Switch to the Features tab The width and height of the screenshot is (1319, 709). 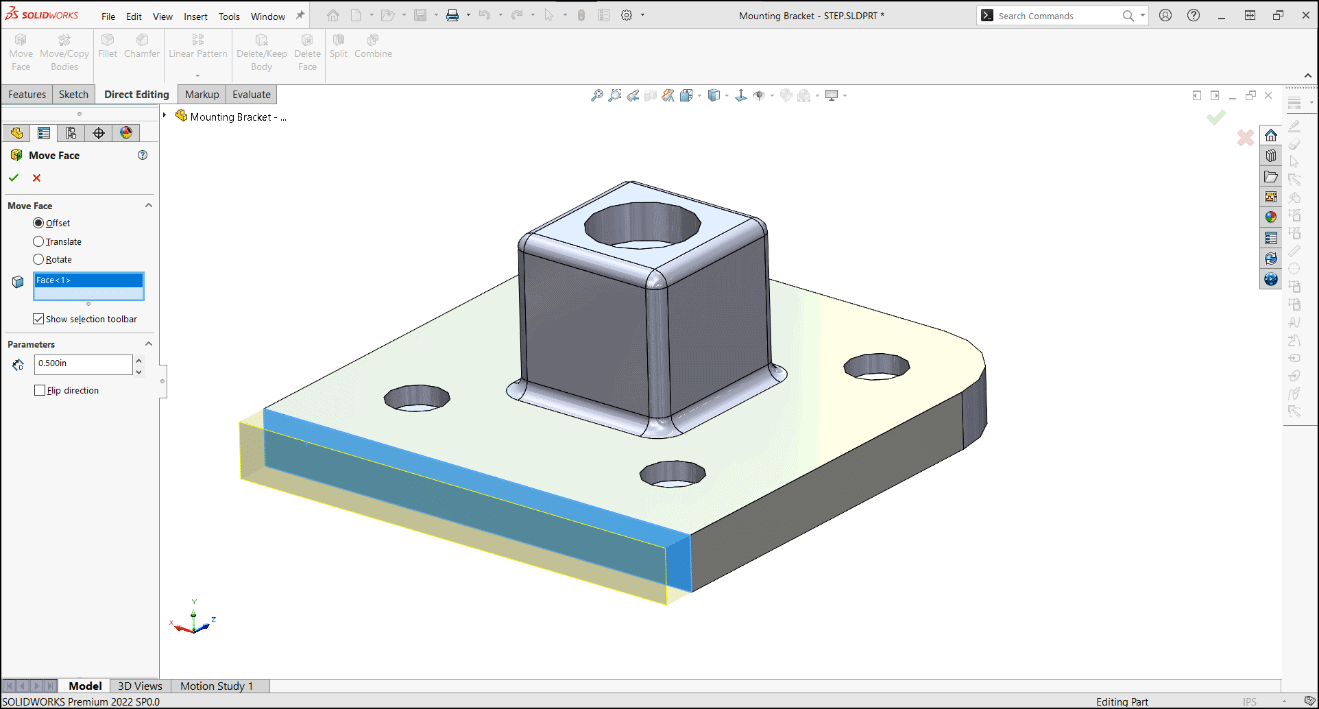27,94
